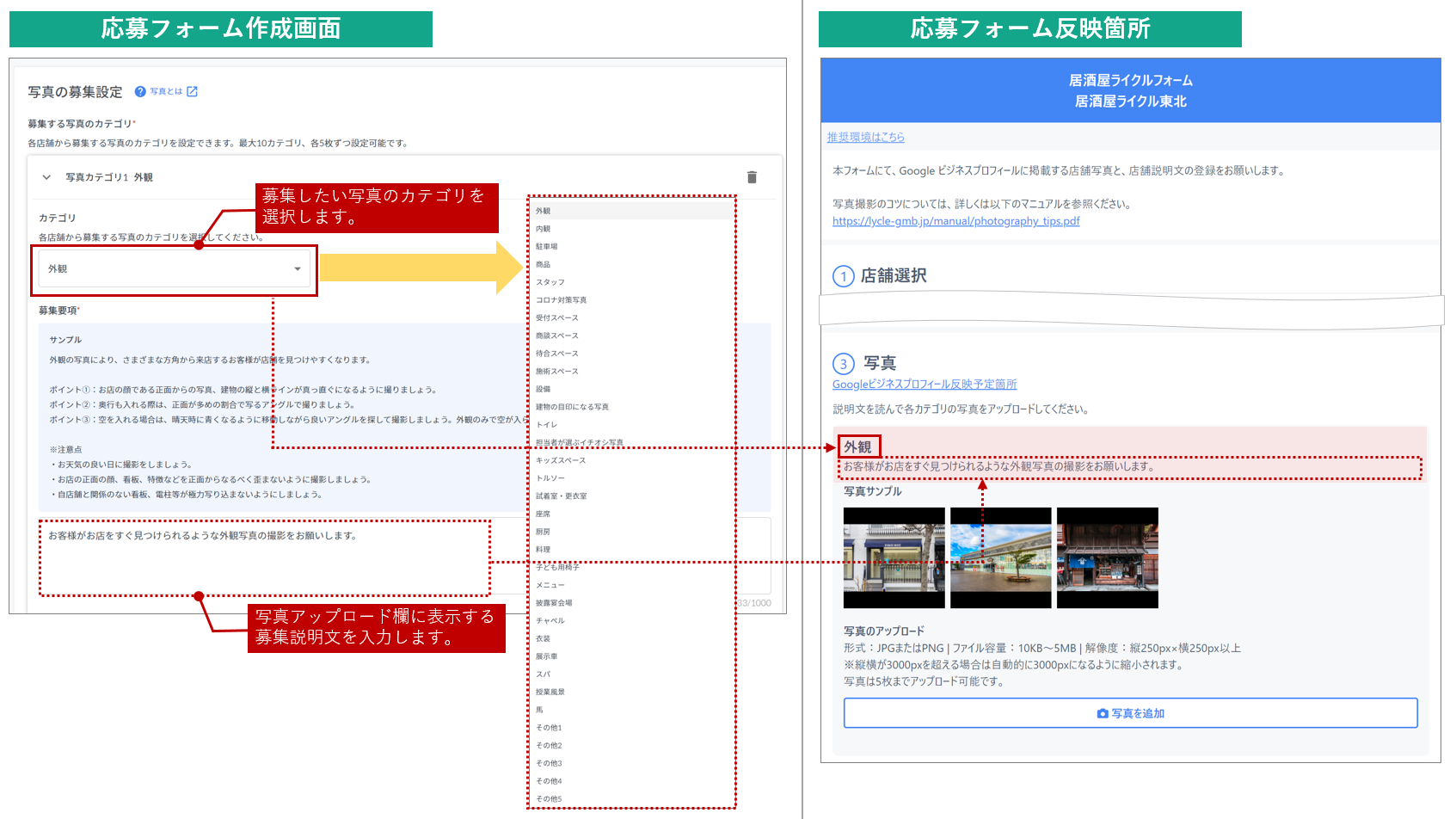1456x819 pixels.
Task: Select コロナ対策写真 category option
Action: pos(562,300)
